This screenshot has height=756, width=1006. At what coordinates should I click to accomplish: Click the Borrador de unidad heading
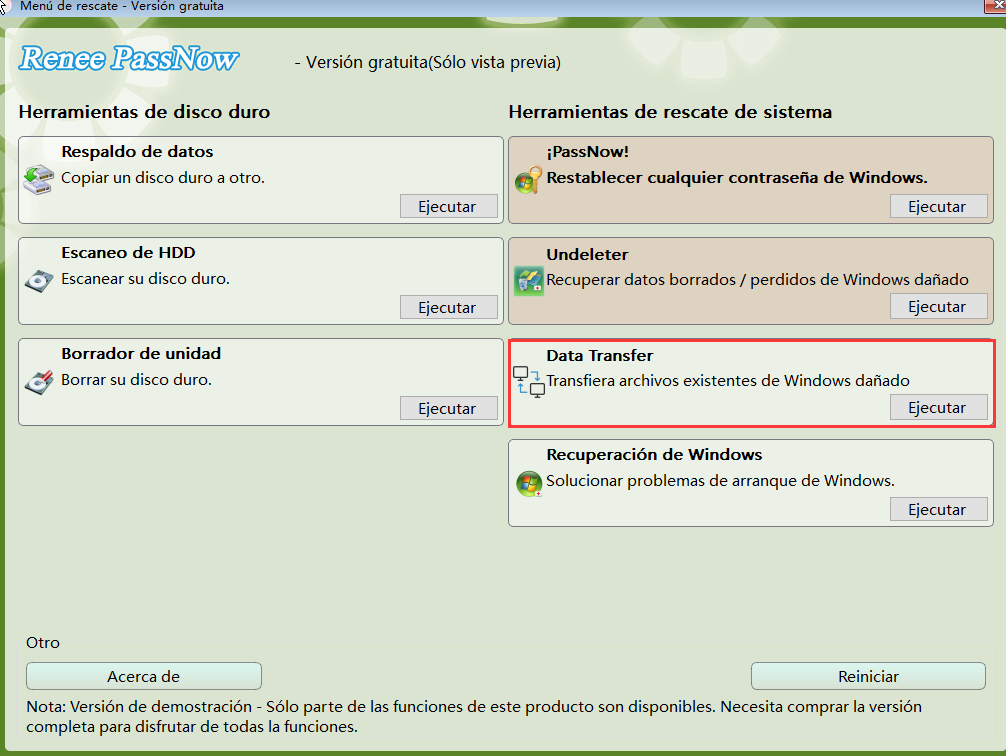(141, 354)
